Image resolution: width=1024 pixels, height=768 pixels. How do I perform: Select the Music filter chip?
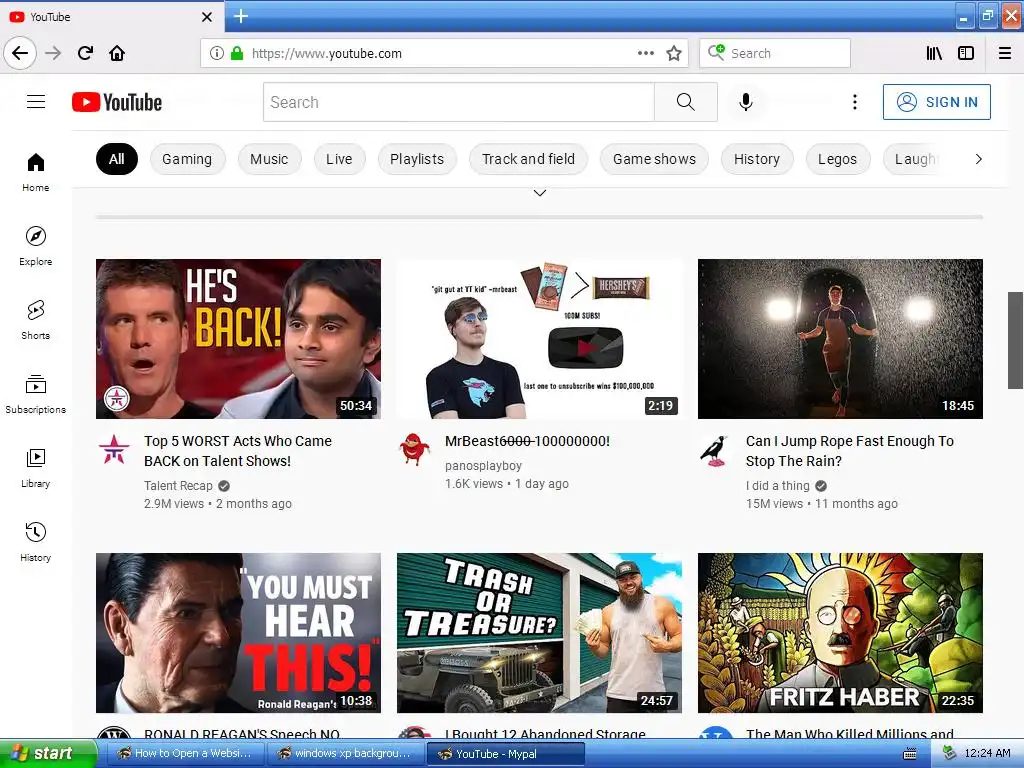point(269,159)
